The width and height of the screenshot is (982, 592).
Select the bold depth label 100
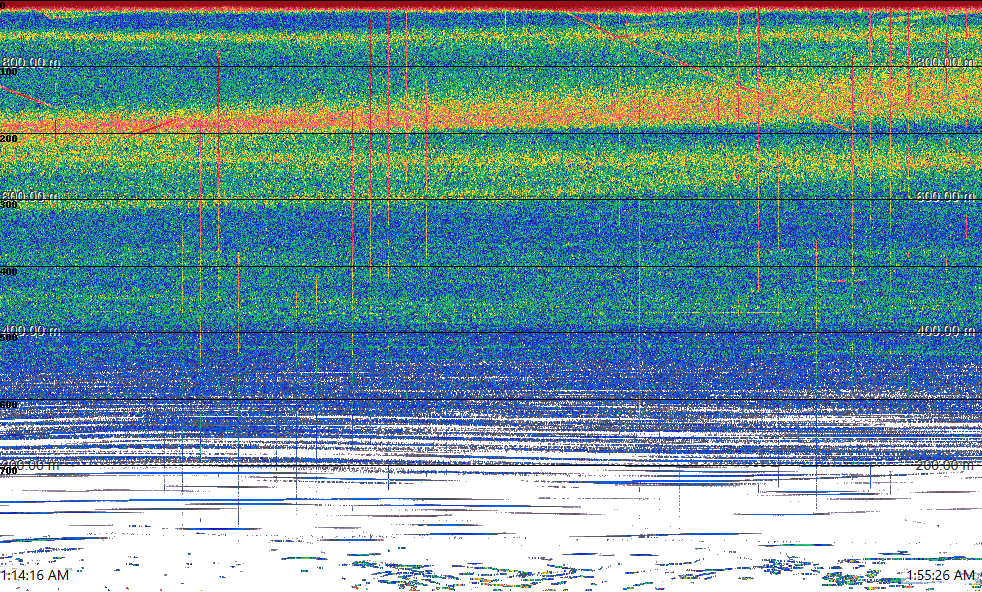tap(9, 71)
